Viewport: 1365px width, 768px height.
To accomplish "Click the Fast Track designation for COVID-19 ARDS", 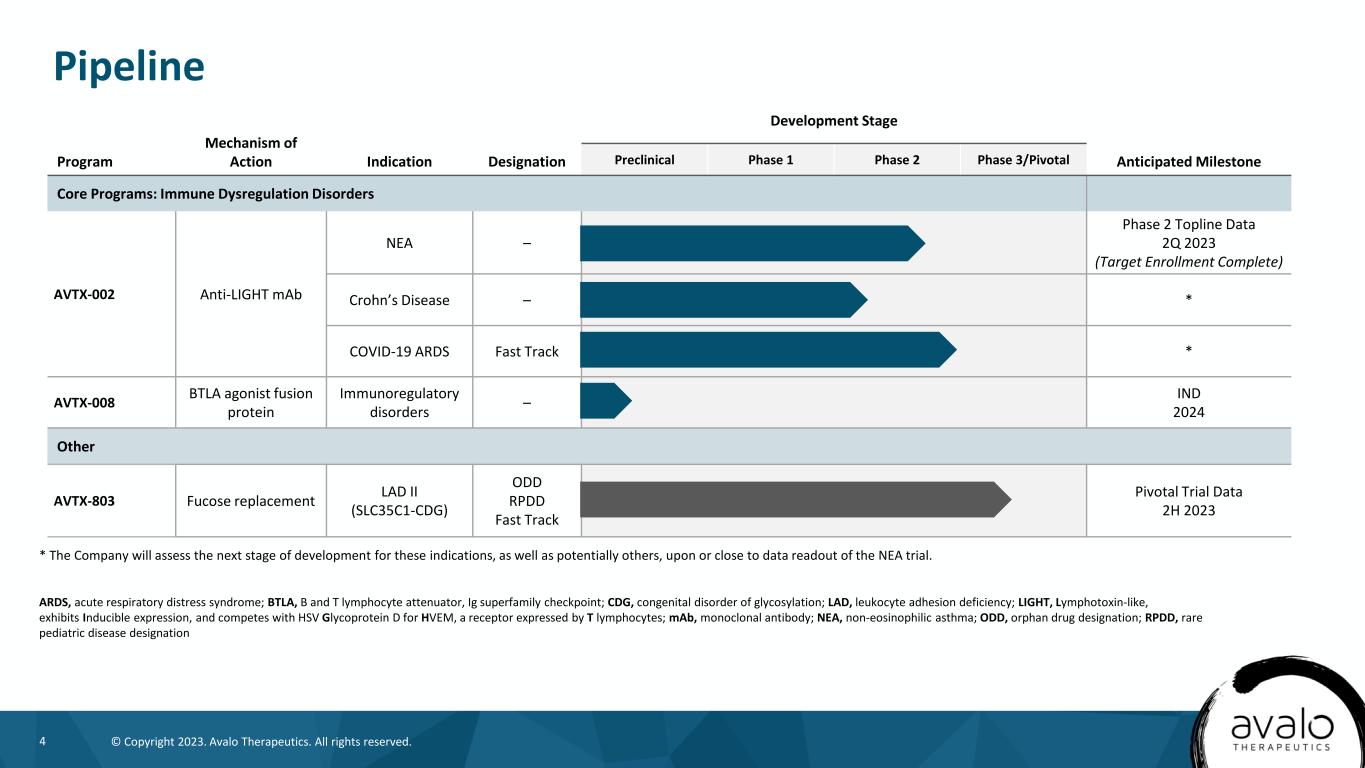I will click(x=526, y=351).
